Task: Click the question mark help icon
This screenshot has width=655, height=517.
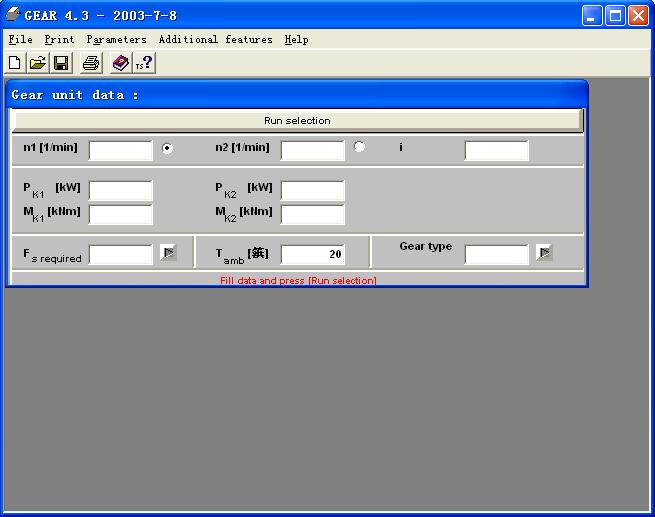Action: coord(144,63)
